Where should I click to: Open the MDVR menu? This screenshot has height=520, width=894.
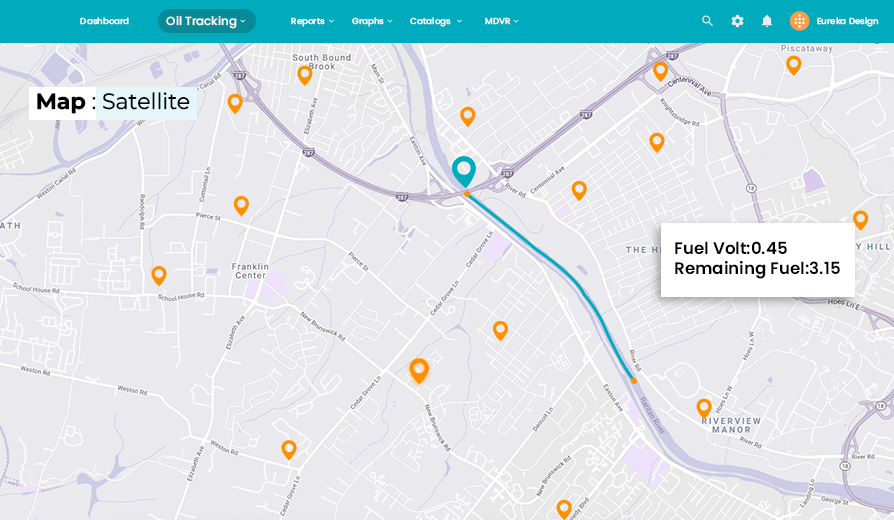[x=501, y=21]
